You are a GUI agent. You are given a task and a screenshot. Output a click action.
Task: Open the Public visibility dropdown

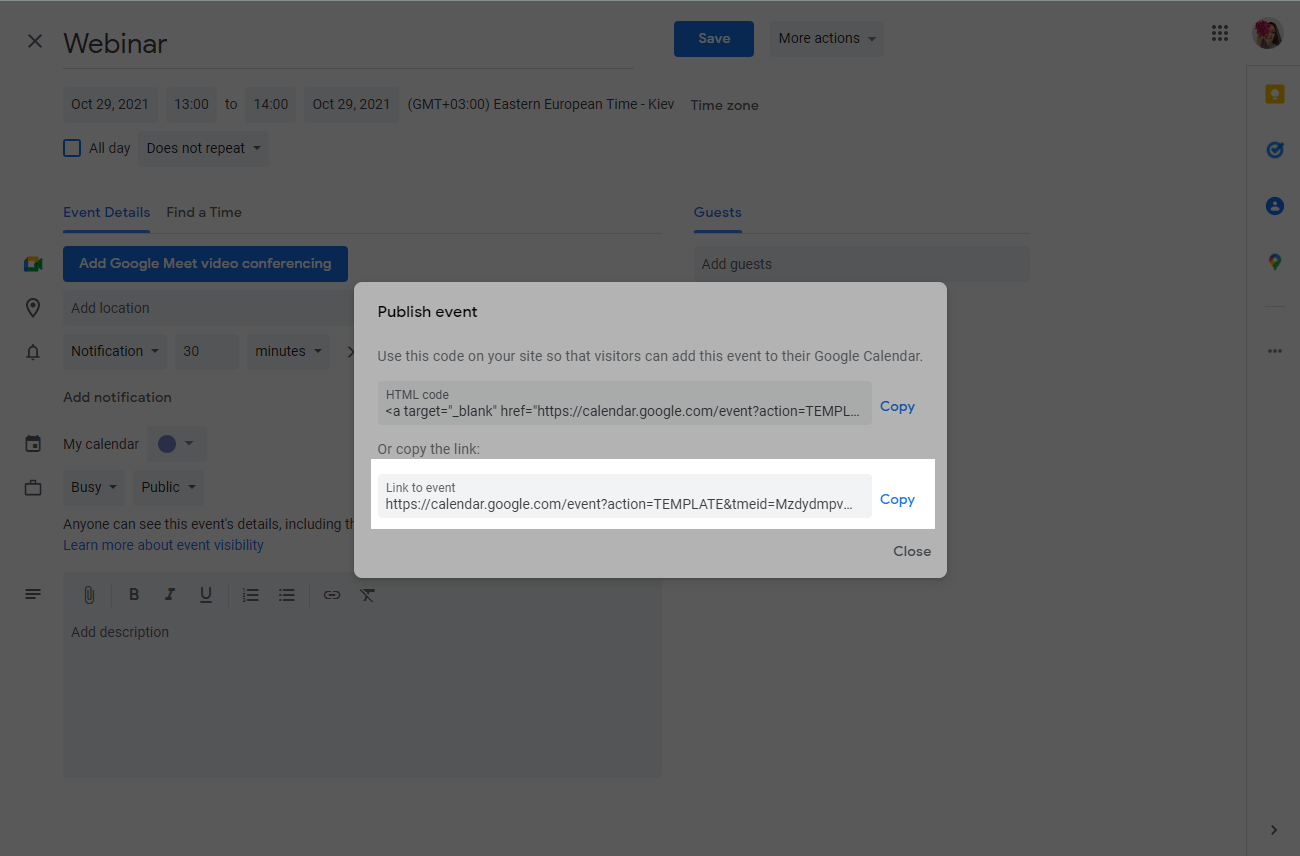click(168, 487)
